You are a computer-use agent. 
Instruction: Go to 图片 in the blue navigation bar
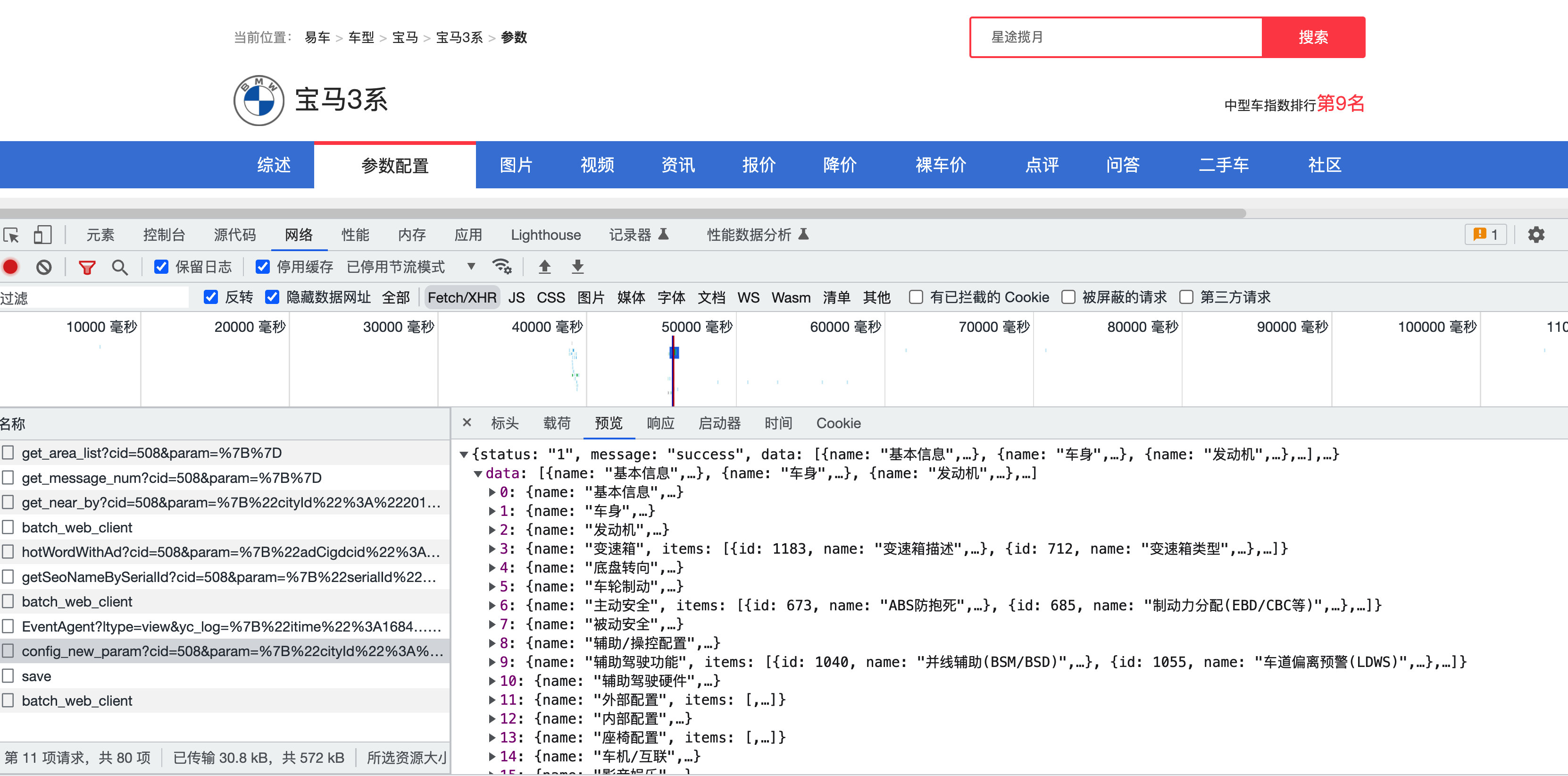tap(516, 165)
